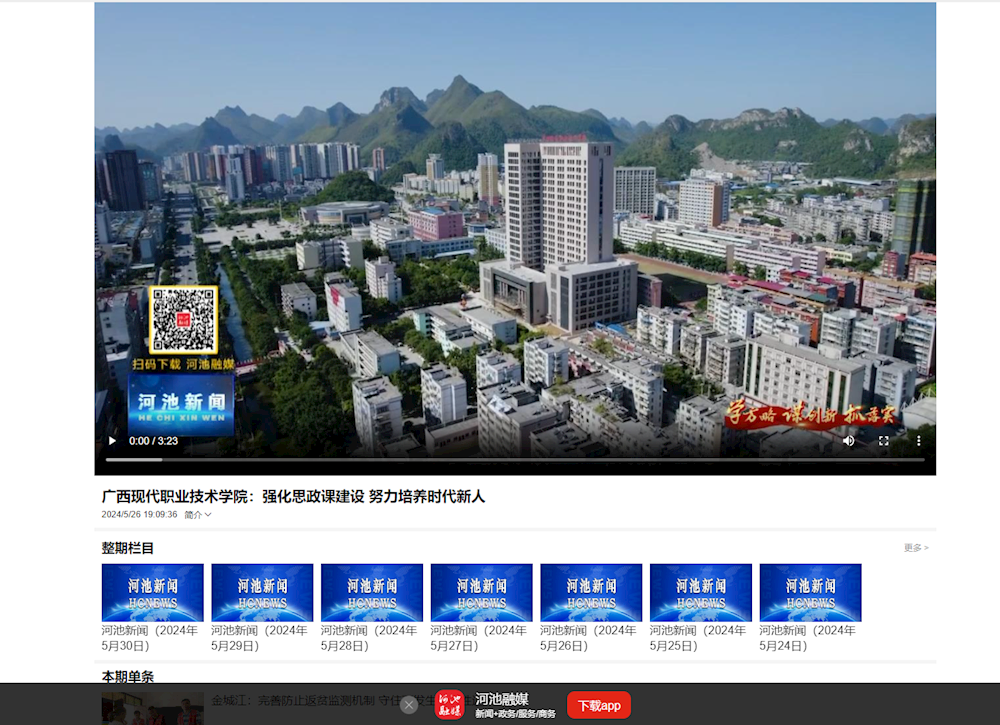Click the red 下载app button
The height and width of the screenshot is (725, 1000).
point(598,705)
